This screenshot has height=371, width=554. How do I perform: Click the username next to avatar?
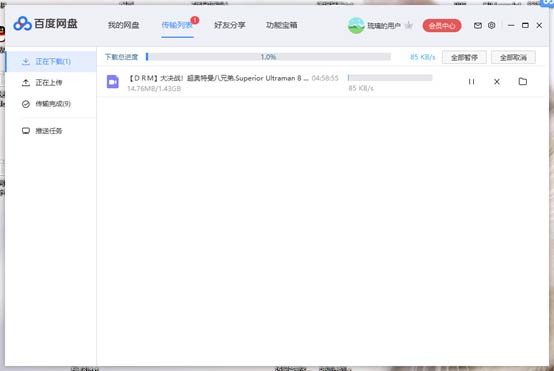[384, 25]
